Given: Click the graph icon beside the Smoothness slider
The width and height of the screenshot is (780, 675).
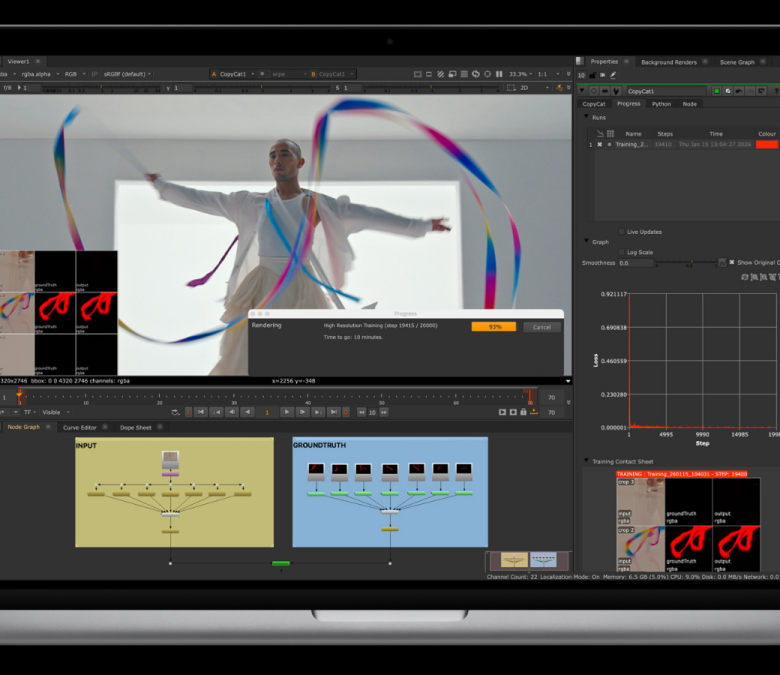Looking at the screenshot, I should point(722,263).
